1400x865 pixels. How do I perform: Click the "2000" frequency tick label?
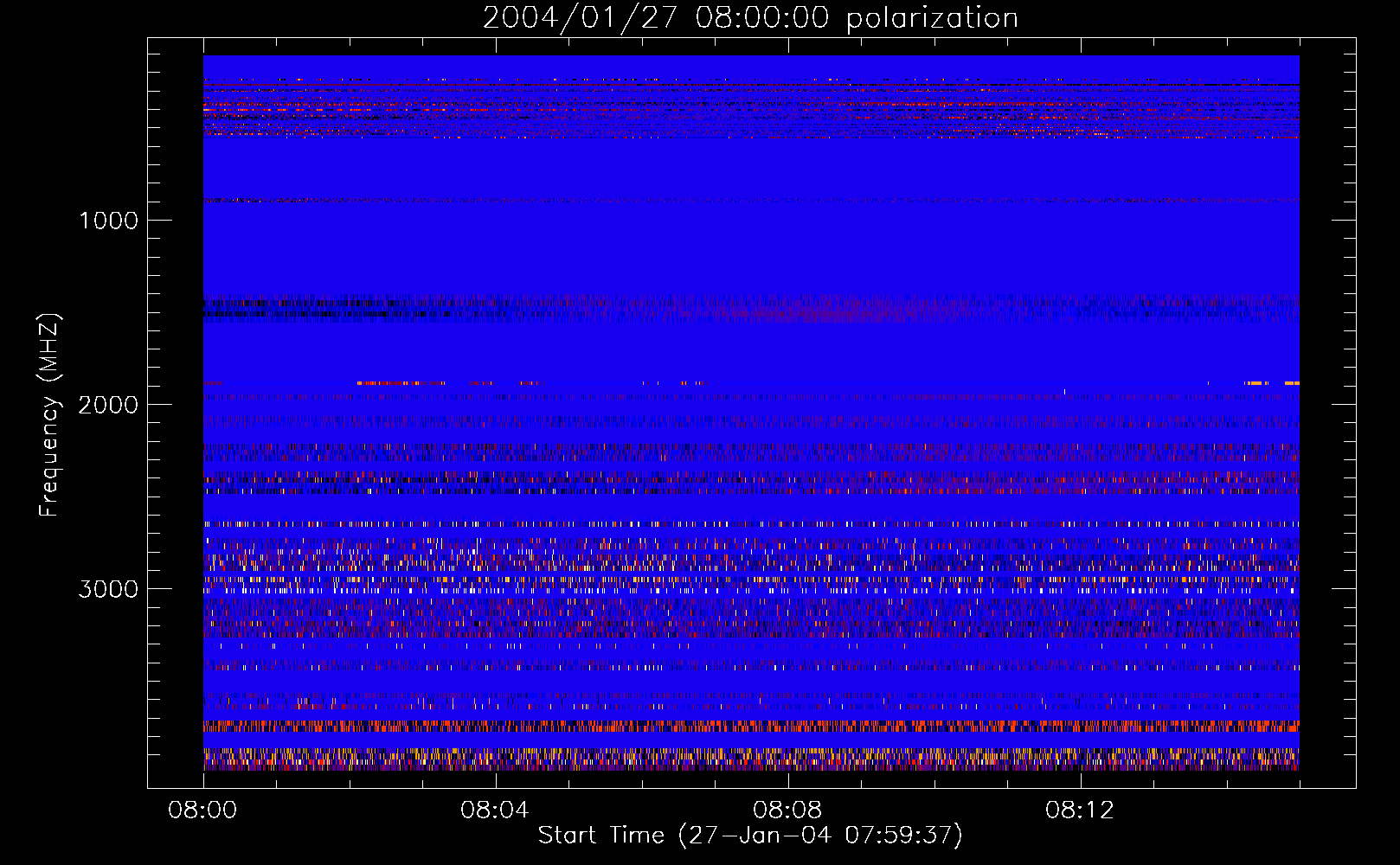click(x=108, y=405)
